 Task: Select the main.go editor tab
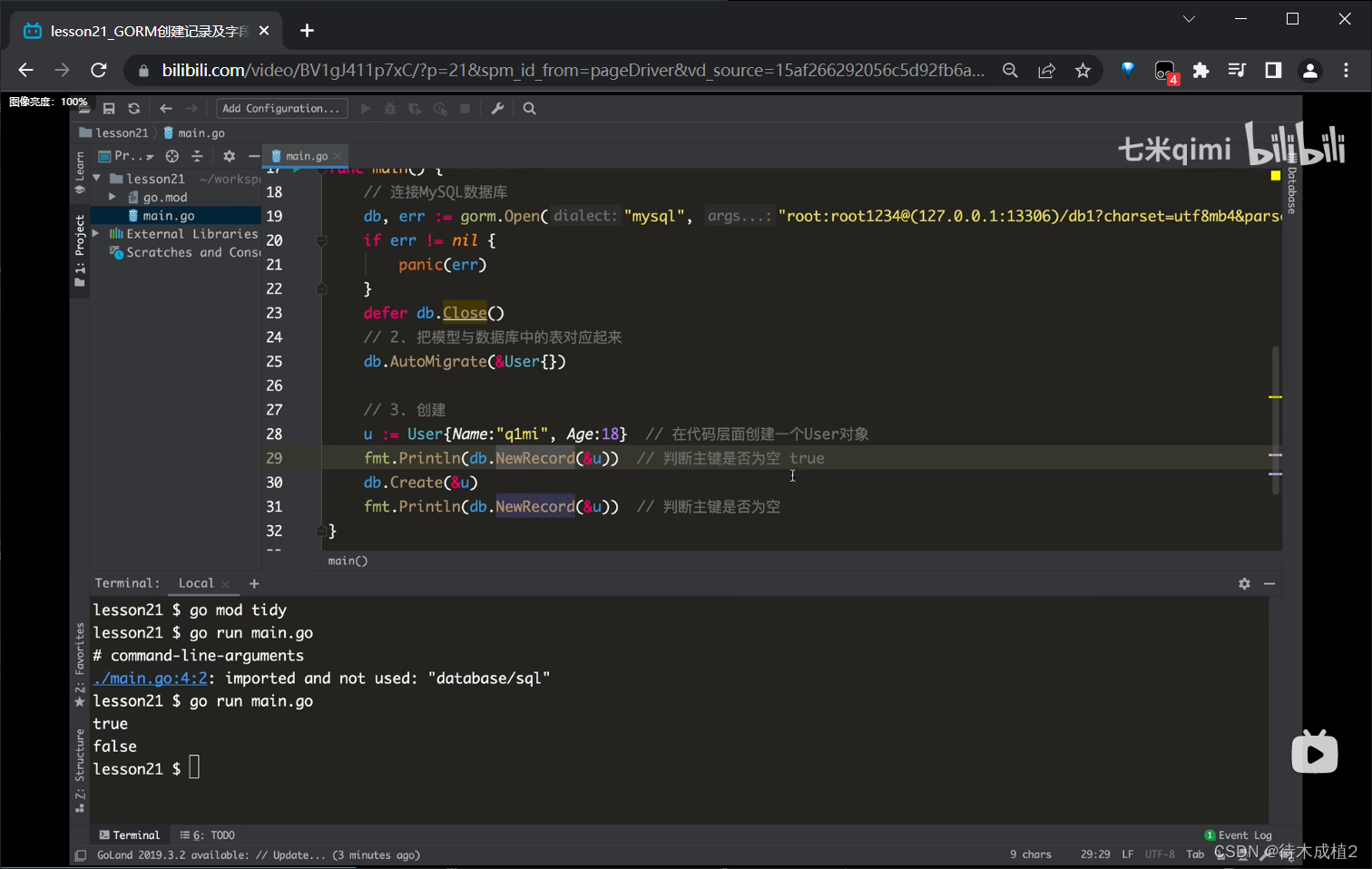pos(306,156)
